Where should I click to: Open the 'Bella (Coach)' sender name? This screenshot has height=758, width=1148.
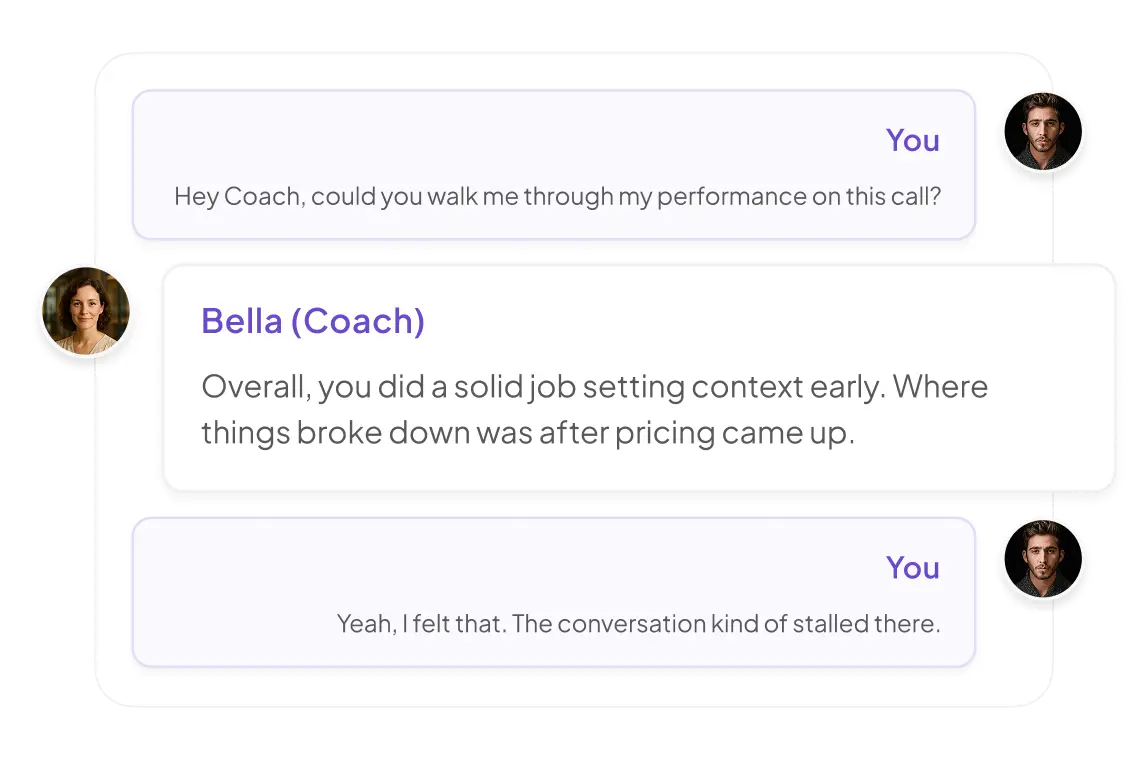point(313,321)
